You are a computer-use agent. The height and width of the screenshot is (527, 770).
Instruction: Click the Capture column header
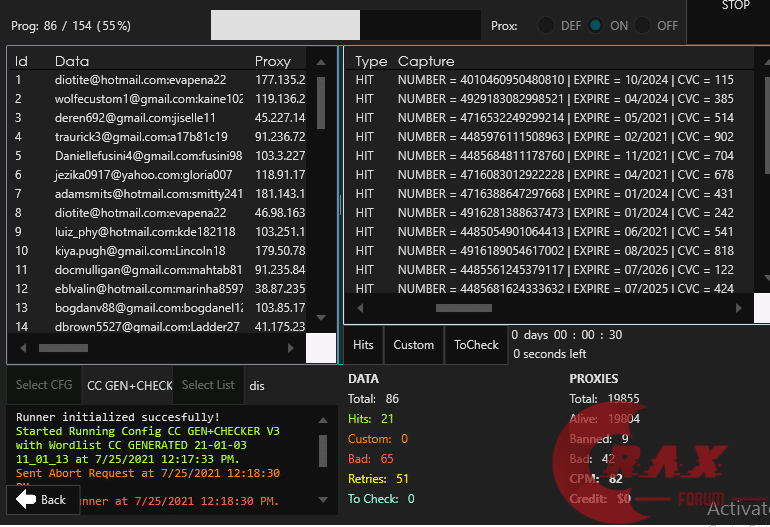coord(426,61)
